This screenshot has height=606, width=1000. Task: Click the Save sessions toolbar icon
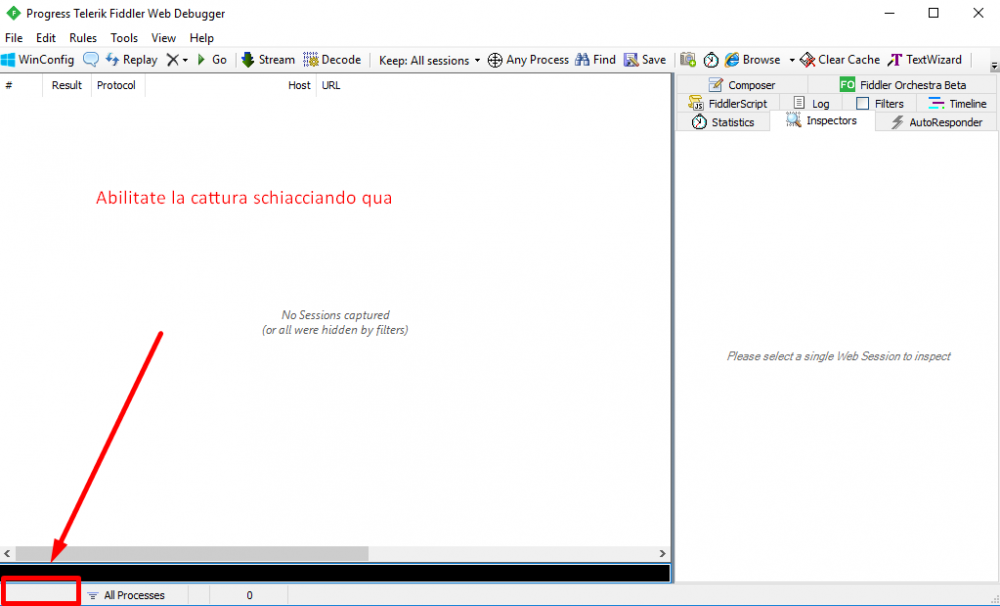(645, 60)
